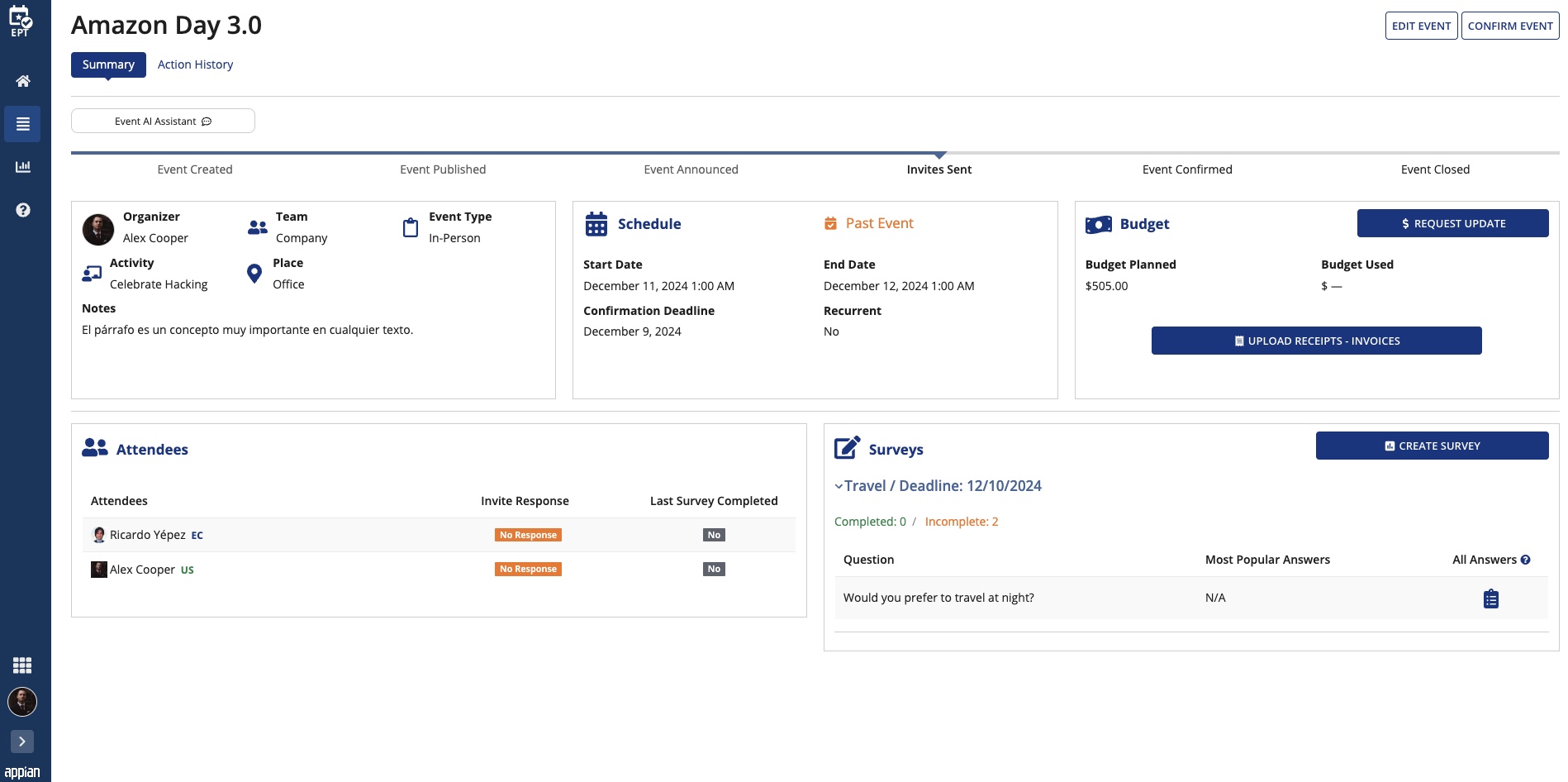The width and height of the screenshot is (1568, 782).
Task: Select the Event Closed milestone
Action: pos(1436,169)
